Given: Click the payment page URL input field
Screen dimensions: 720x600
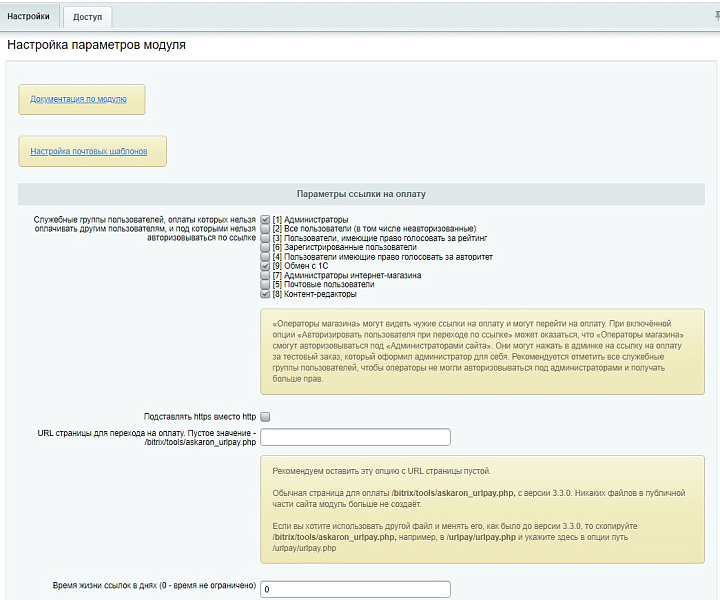Looking at the screenshot, I should [355, 437].
